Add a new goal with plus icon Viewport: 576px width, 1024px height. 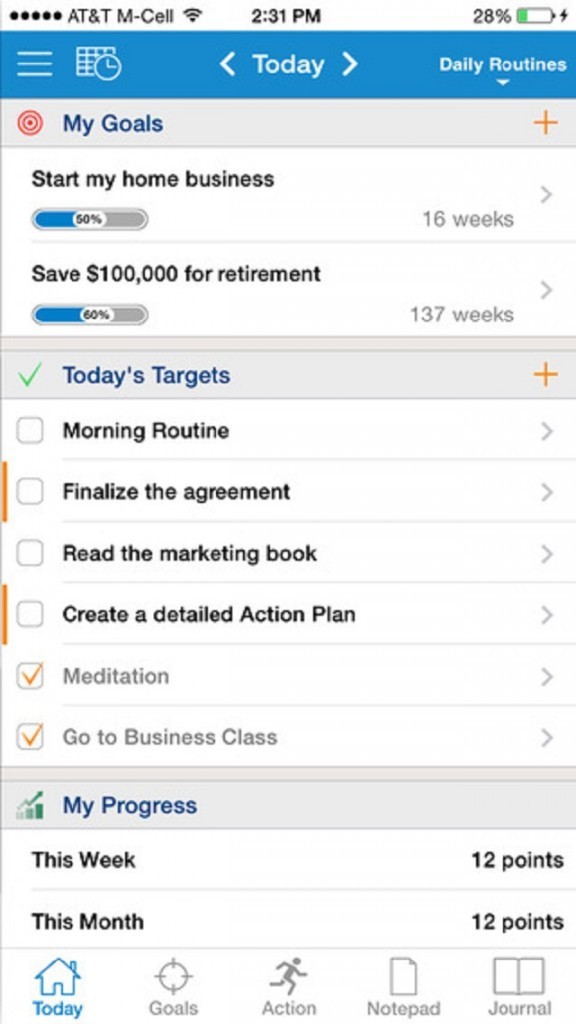tap(545, 123)
